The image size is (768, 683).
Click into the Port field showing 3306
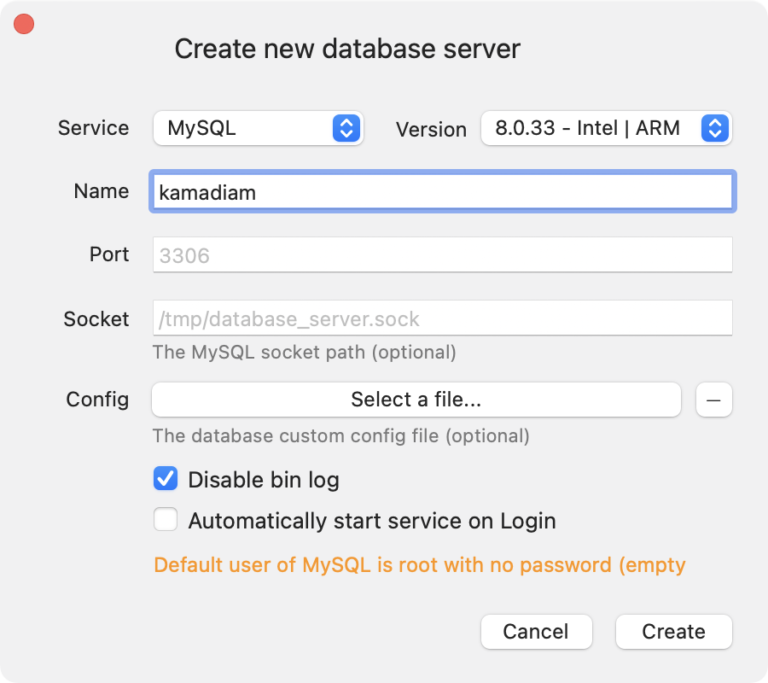coord(442,255)
